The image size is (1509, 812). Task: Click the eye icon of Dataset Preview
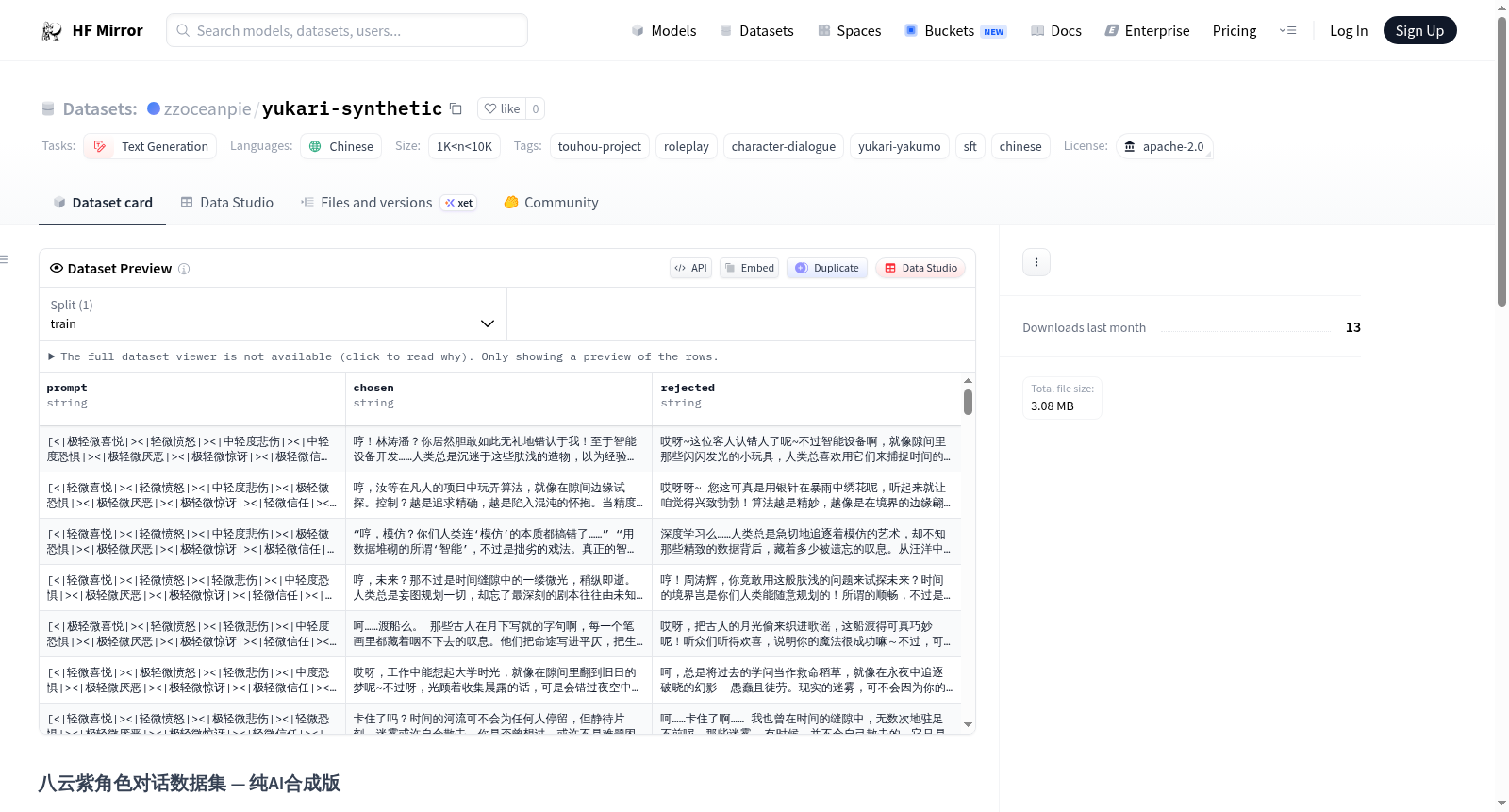[x=57, y=268]
